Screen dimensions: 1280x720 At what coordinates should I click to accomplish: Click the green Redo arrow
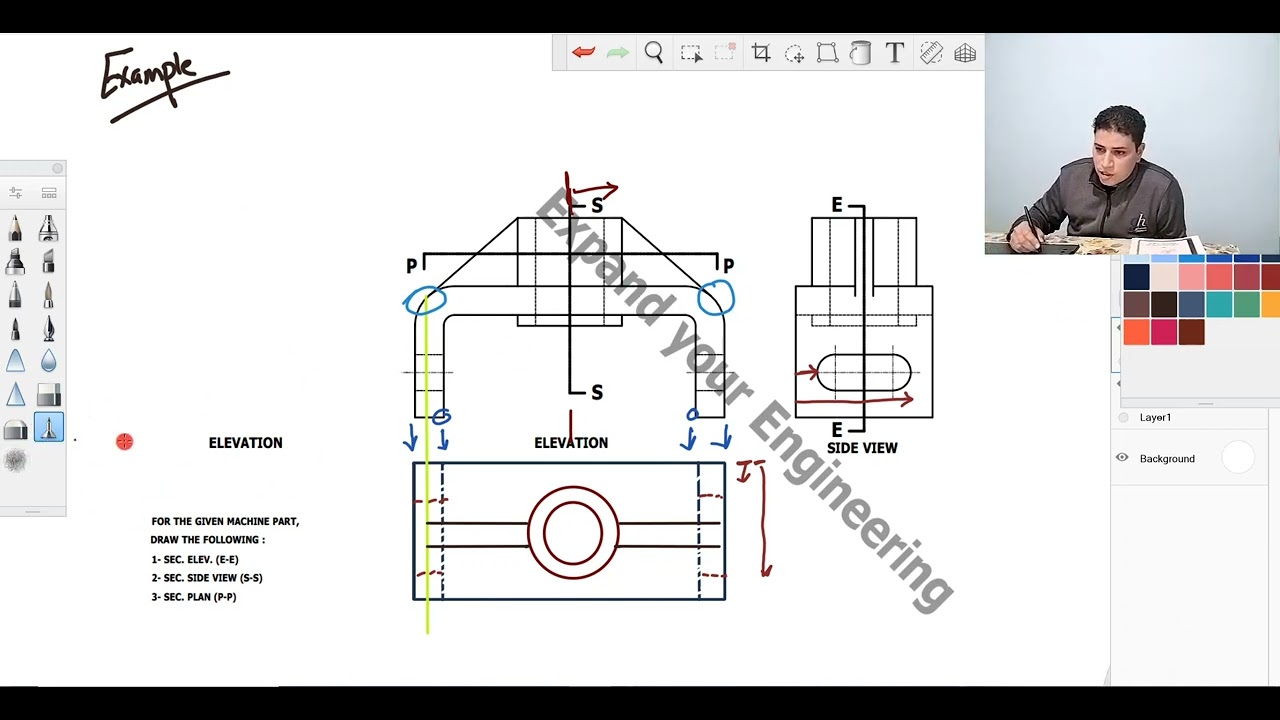tap(617, 53)
